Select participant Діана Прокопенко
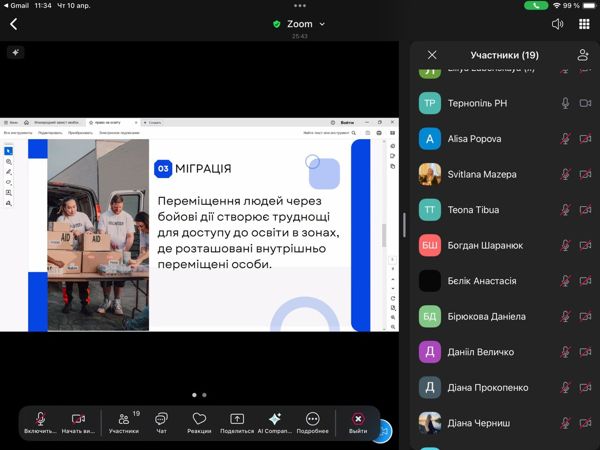The width and height of the screenshot is (600, 450). (504, 388)
